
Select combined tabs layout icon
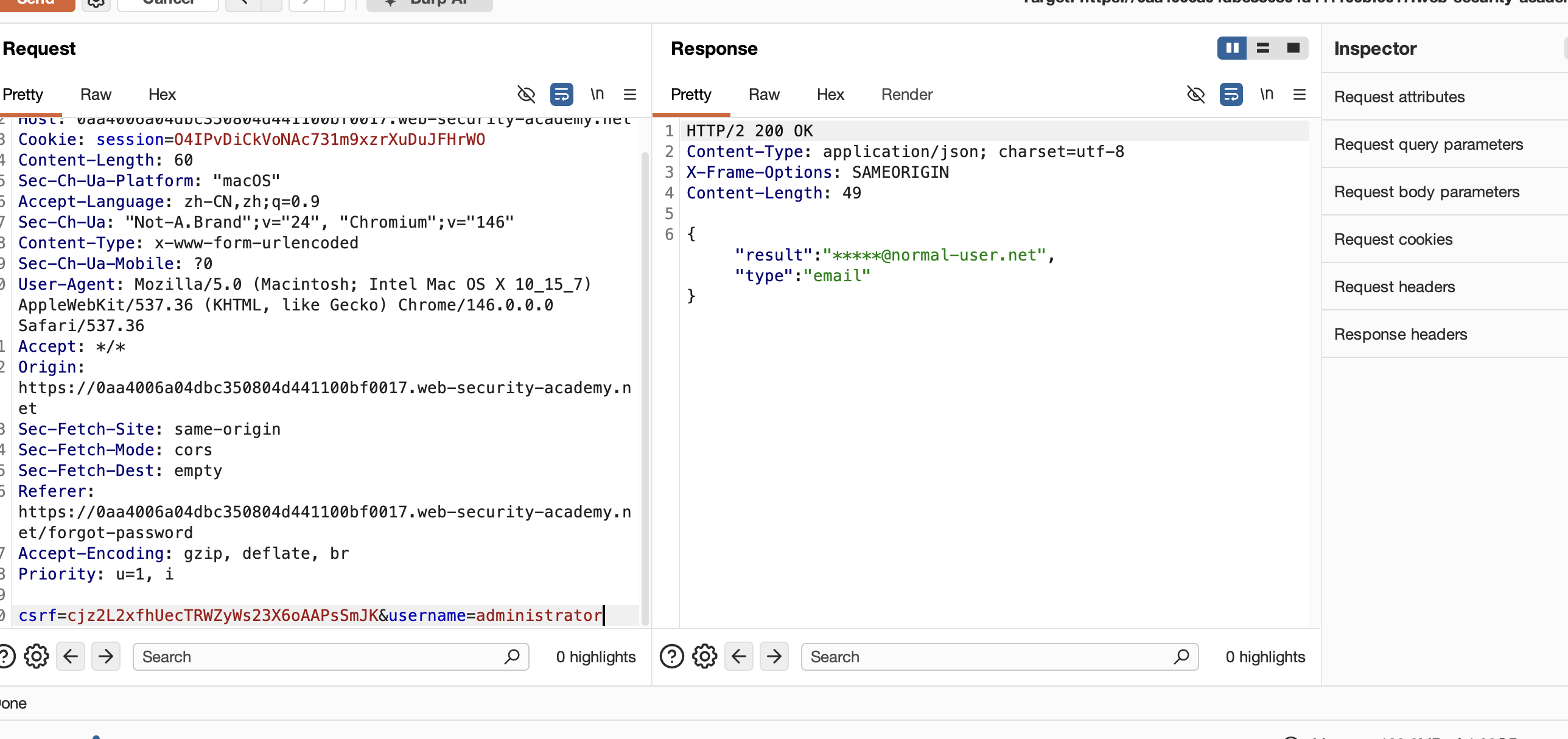tap(1293, 48)
